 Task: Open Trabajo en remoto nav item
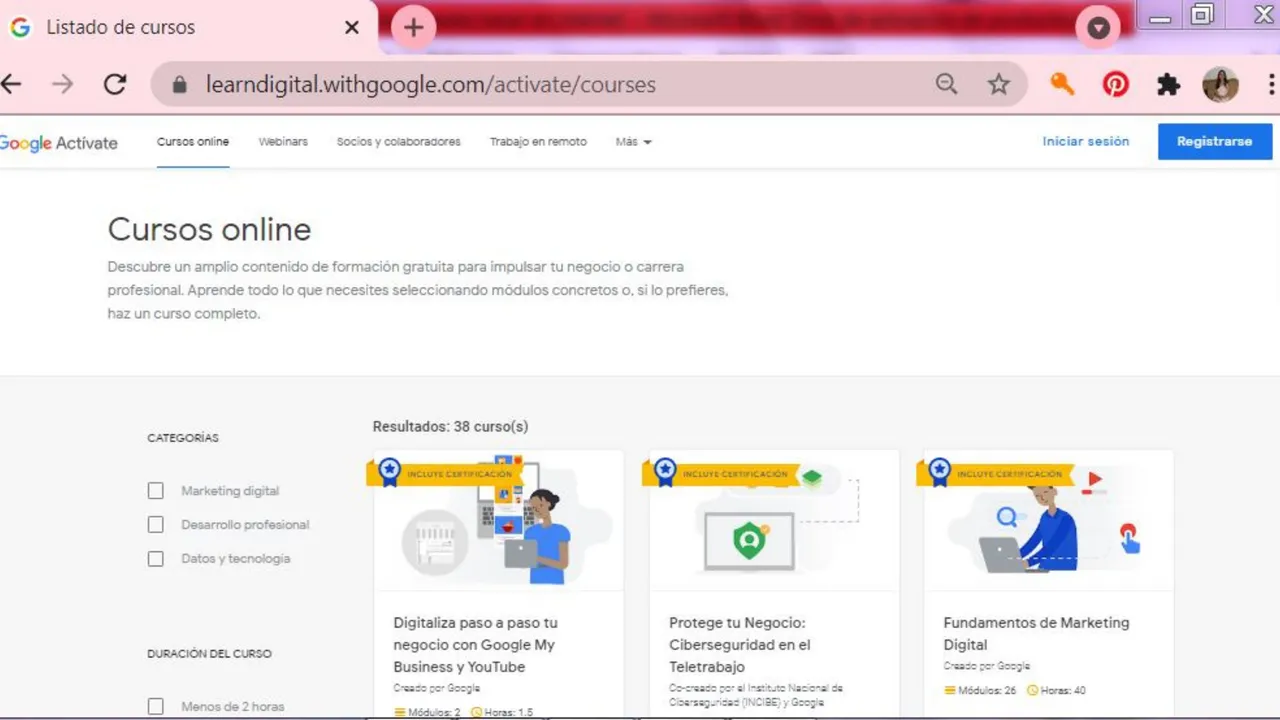pos(538,142)
